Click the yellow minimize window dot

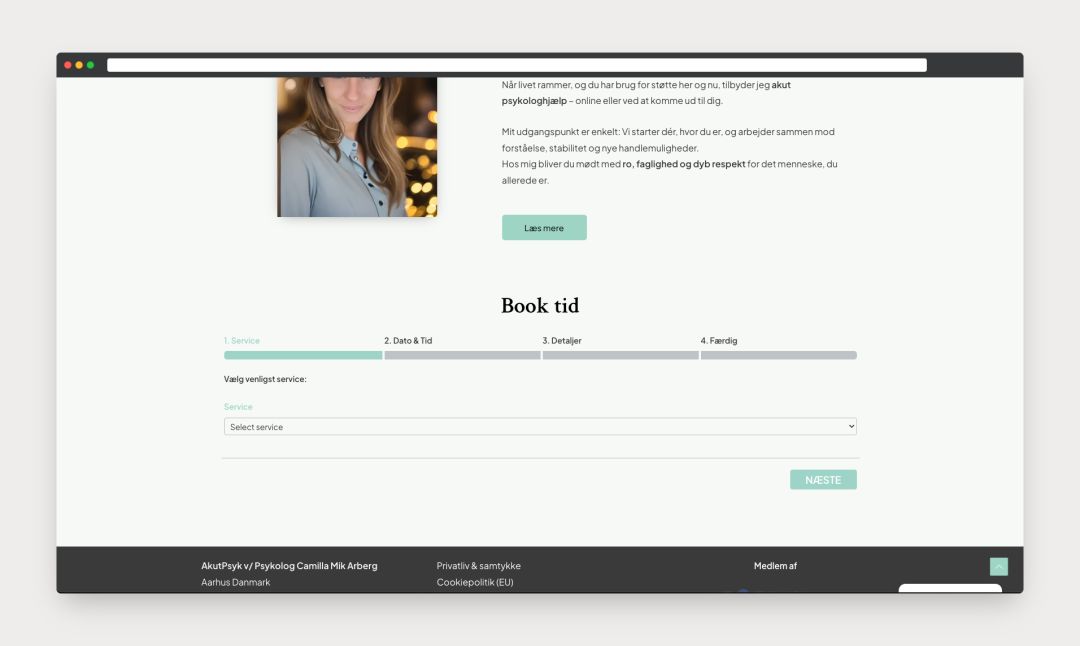(x=79, y=65)
